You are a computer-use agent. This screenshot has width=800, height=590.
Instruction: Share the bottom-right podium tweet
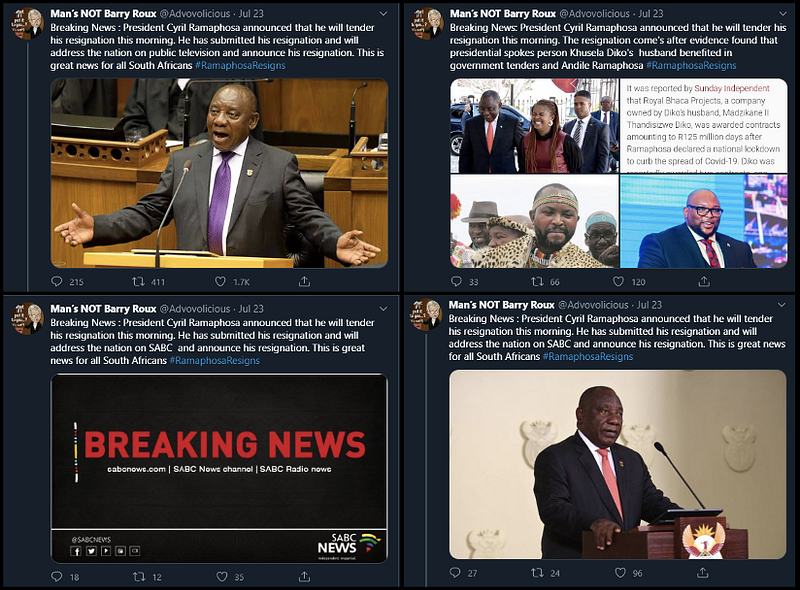point(703,572)
